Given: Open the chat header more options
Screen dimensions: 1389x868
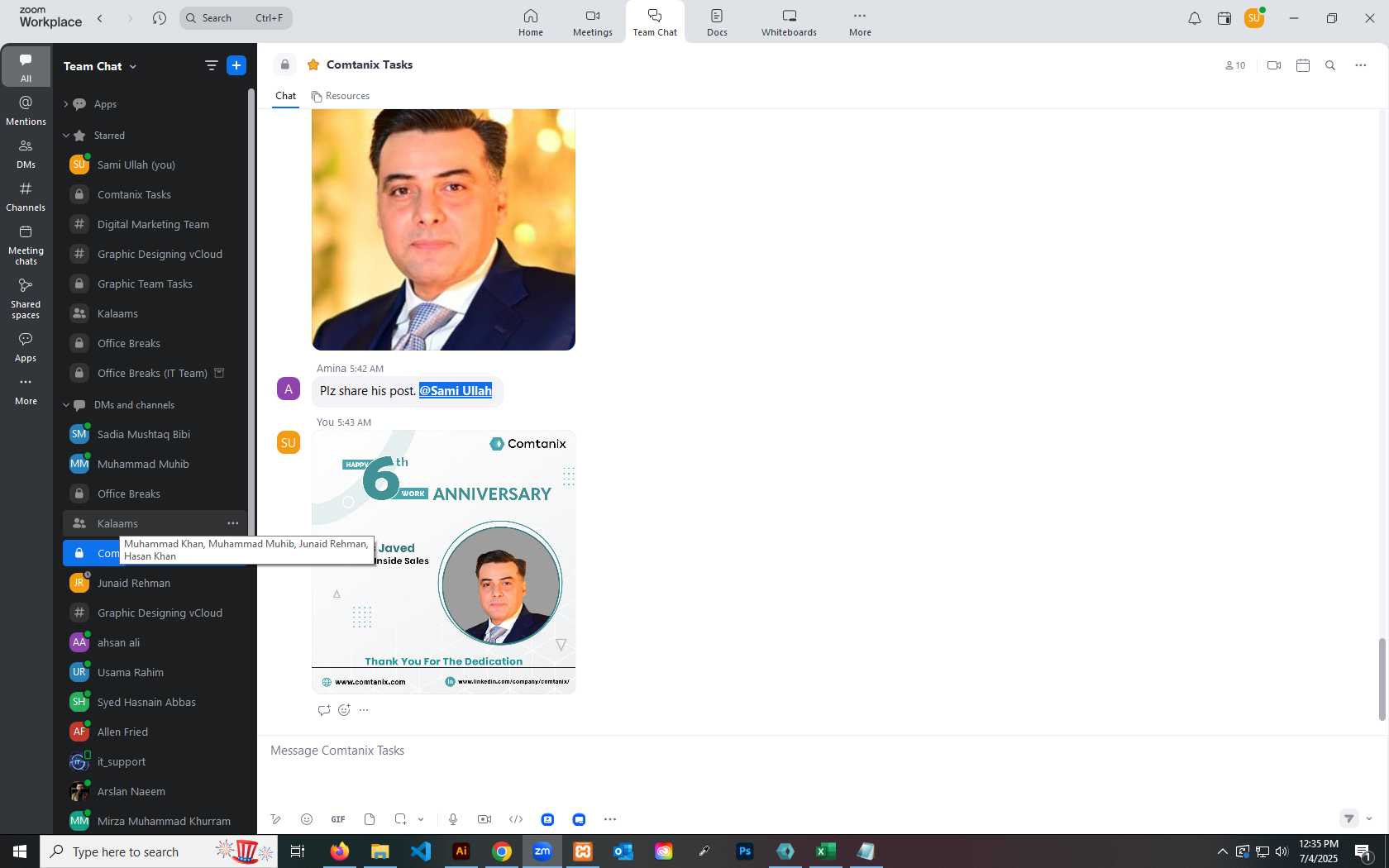Looking at the screenshot, I should click(1361, 65).
